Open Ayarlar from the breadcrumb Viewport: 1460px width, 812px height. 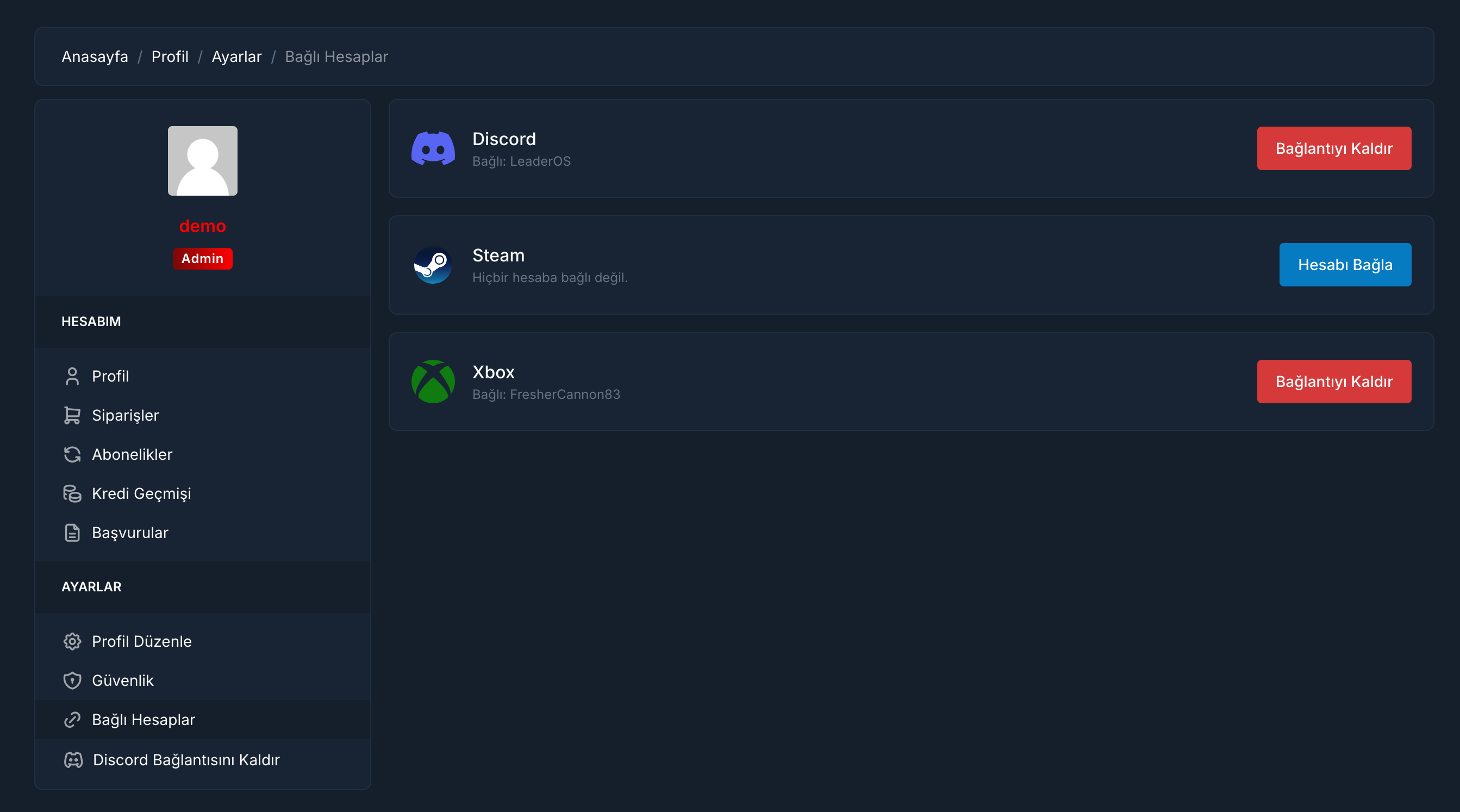tap(236, 57)
